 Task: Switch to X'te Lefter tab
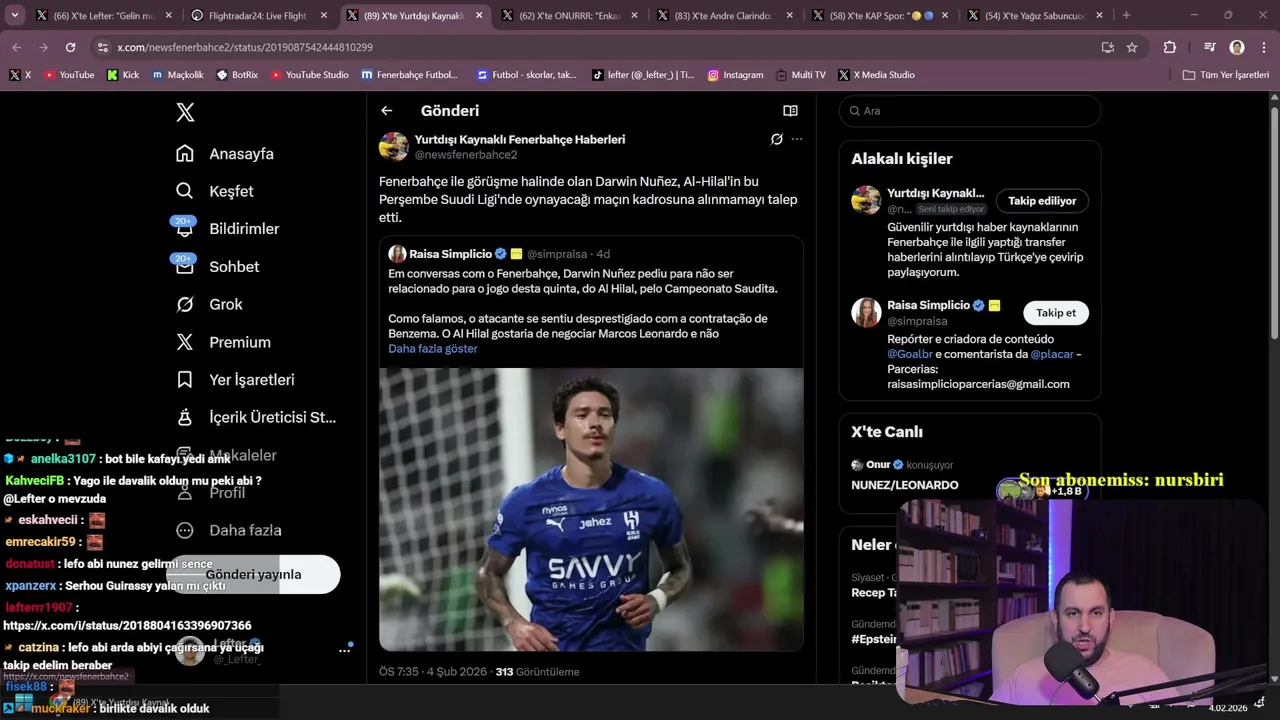click(x=104, y=16)
